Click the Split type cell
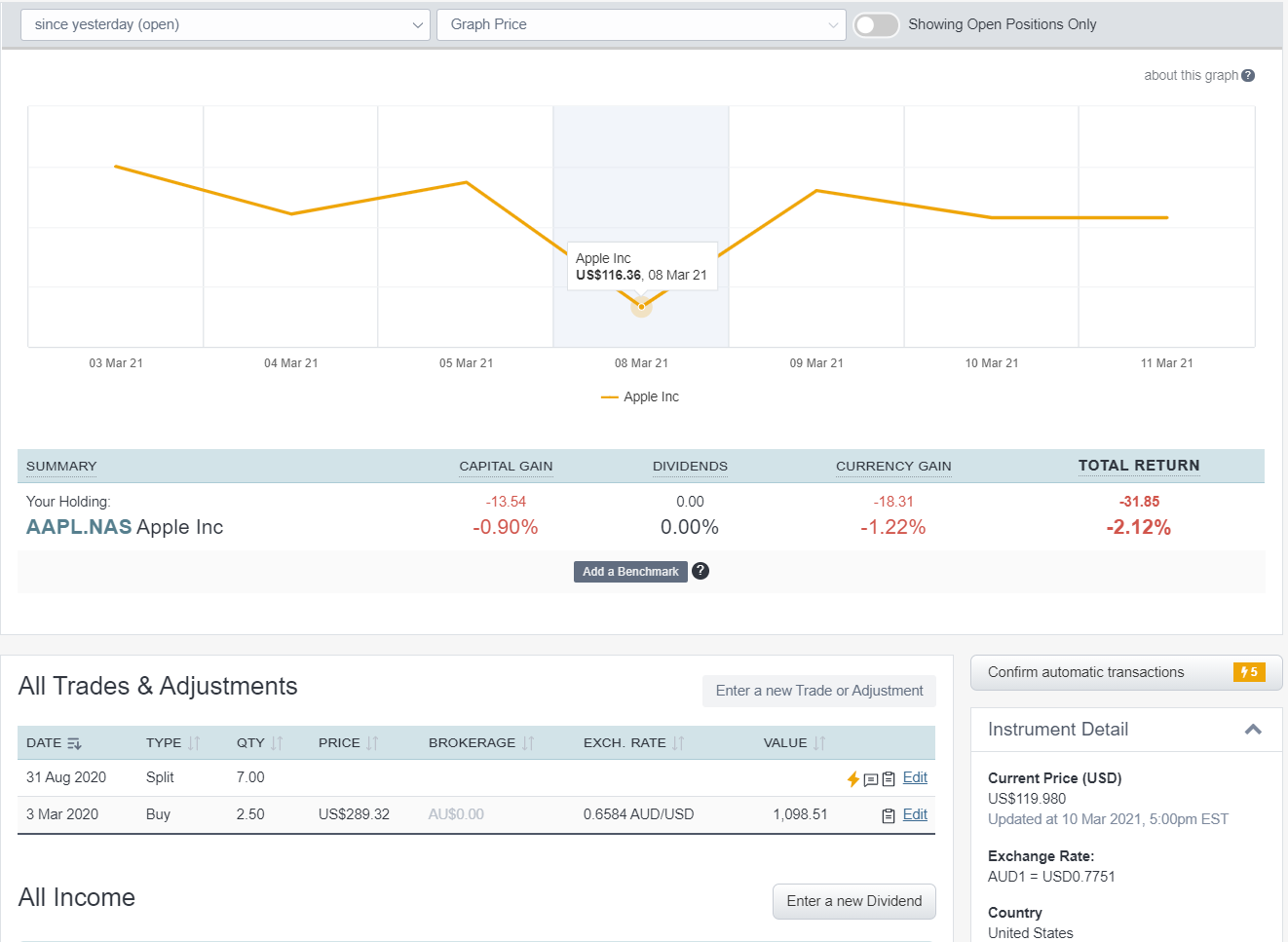This screenshot has height=942, width=1288. pos(160,777)
